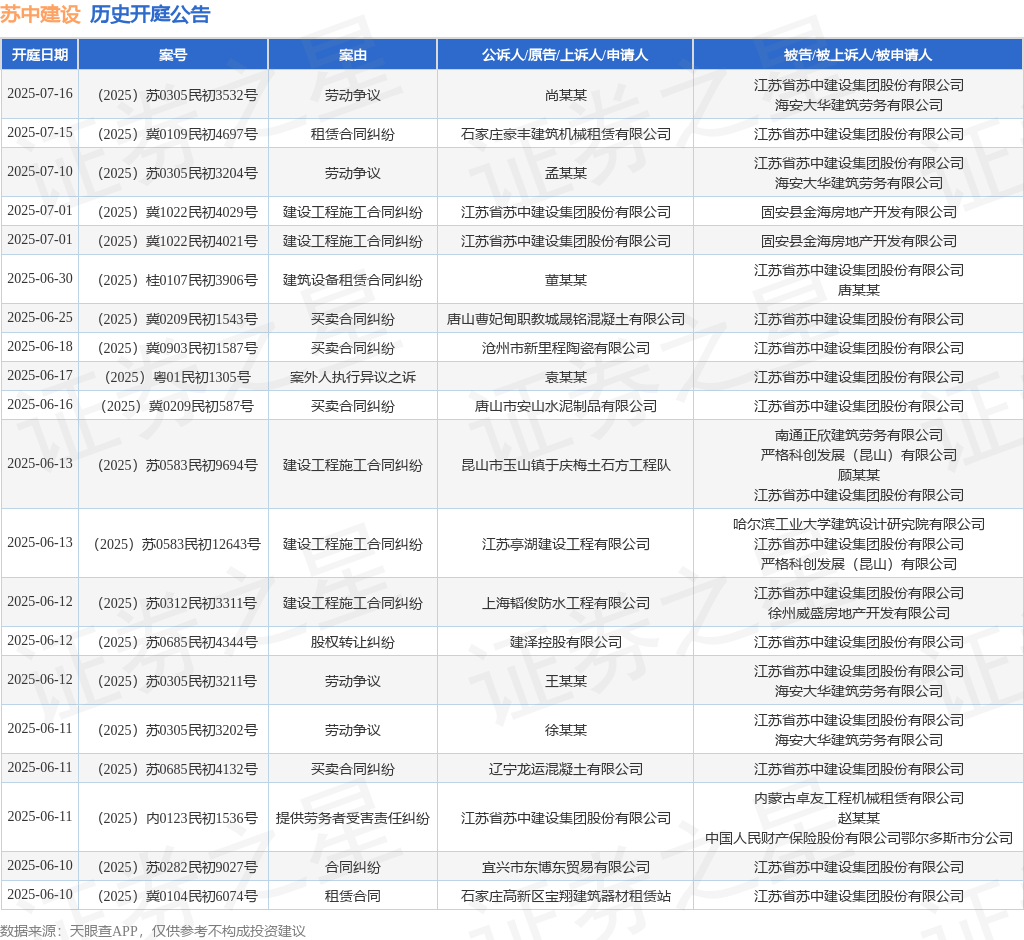
Task: Click 股权转让纠纷 cause cell
Action: (x=353, y=643)
